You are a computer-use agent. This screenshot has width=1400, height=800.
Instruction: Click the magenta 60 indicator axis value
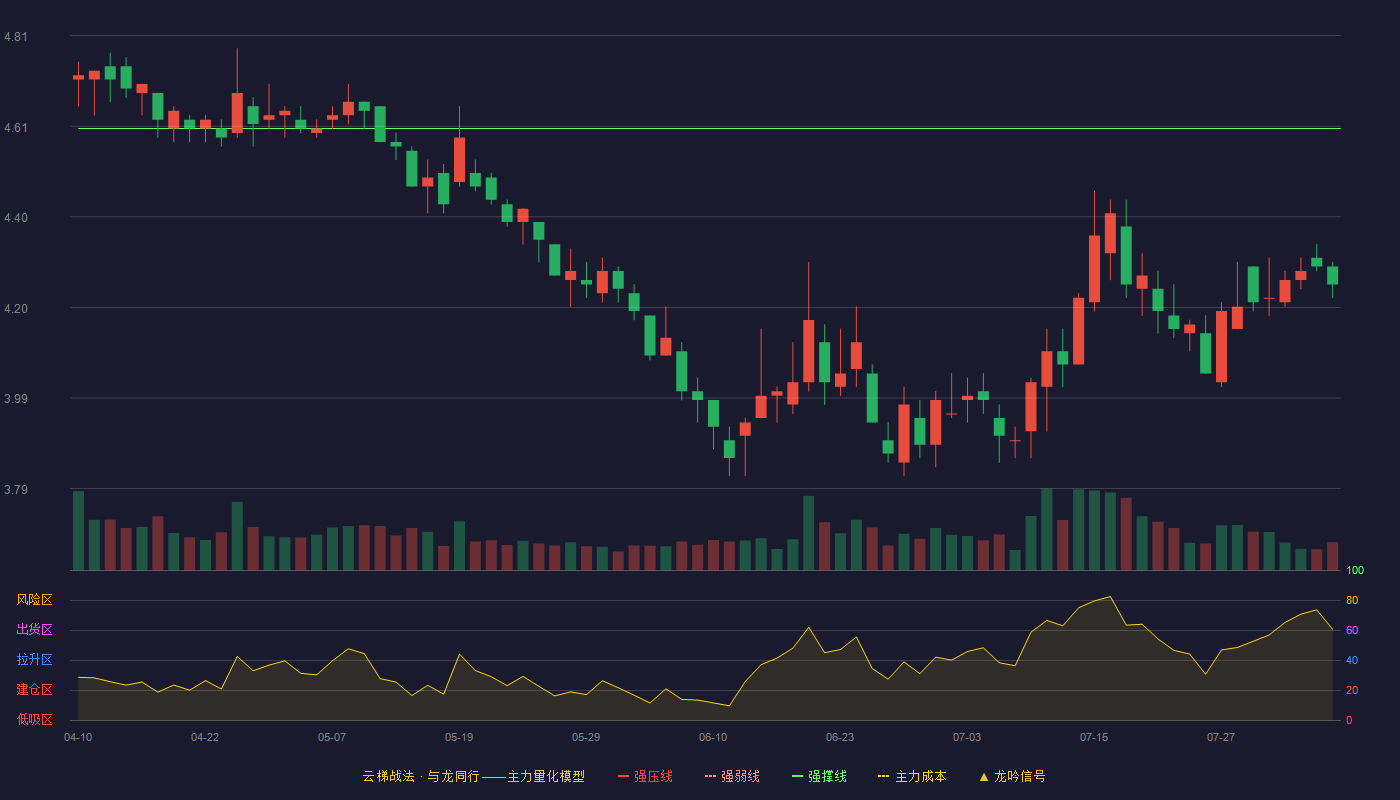(x=1352, y=630)
